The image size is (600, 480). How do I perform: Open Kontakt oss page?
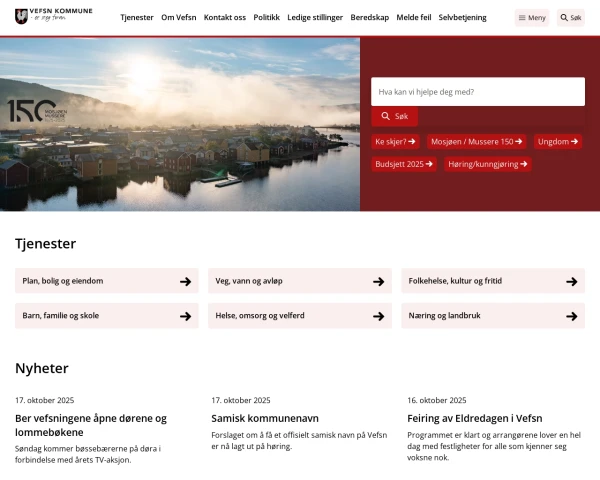tap(224, 18)
